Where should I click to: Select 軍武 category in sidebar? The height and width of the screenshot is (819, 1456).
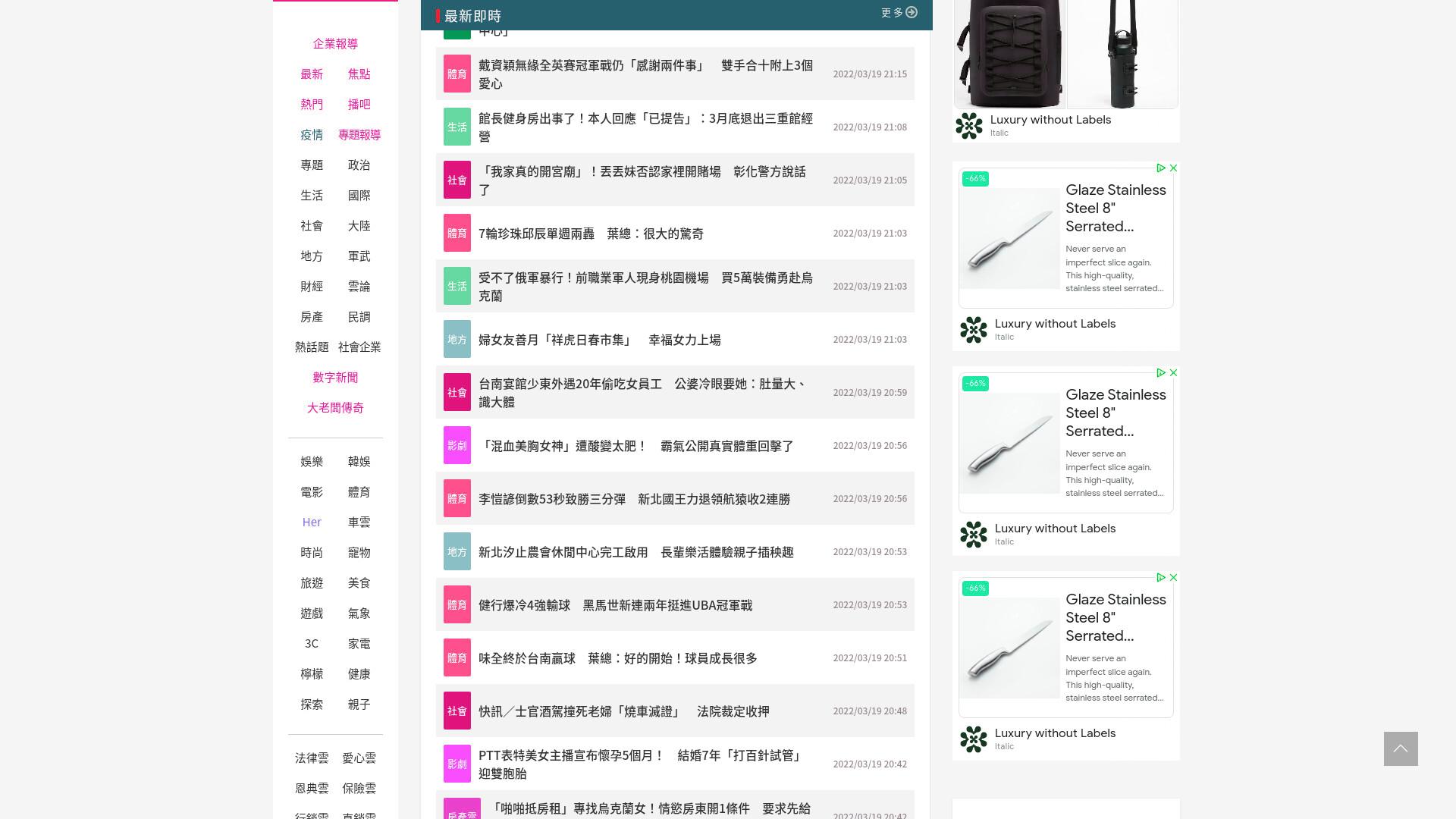pyautogui.click(x=359, y=256)
